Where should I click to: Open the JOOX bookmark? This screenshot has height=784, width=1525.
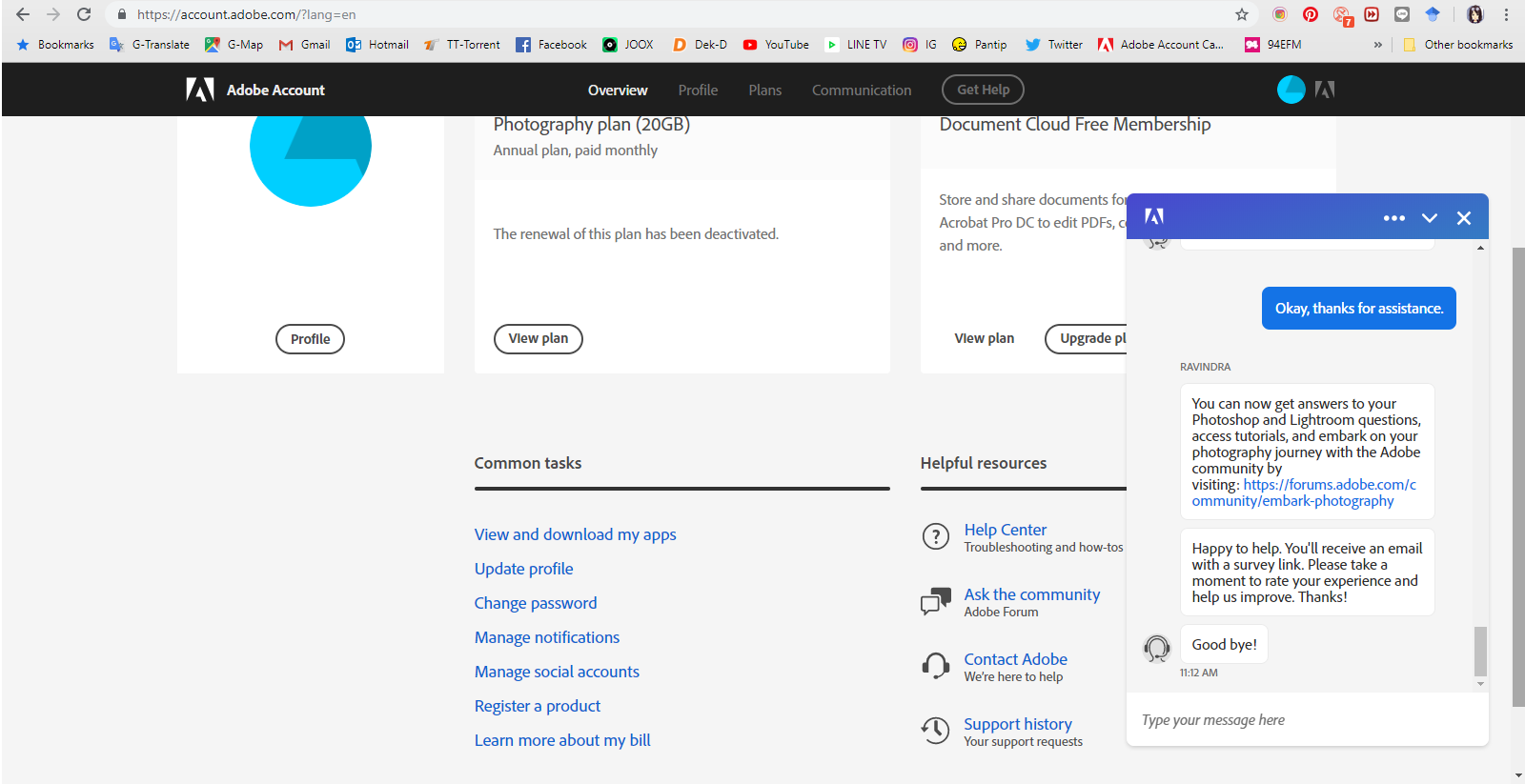(628, 45)
